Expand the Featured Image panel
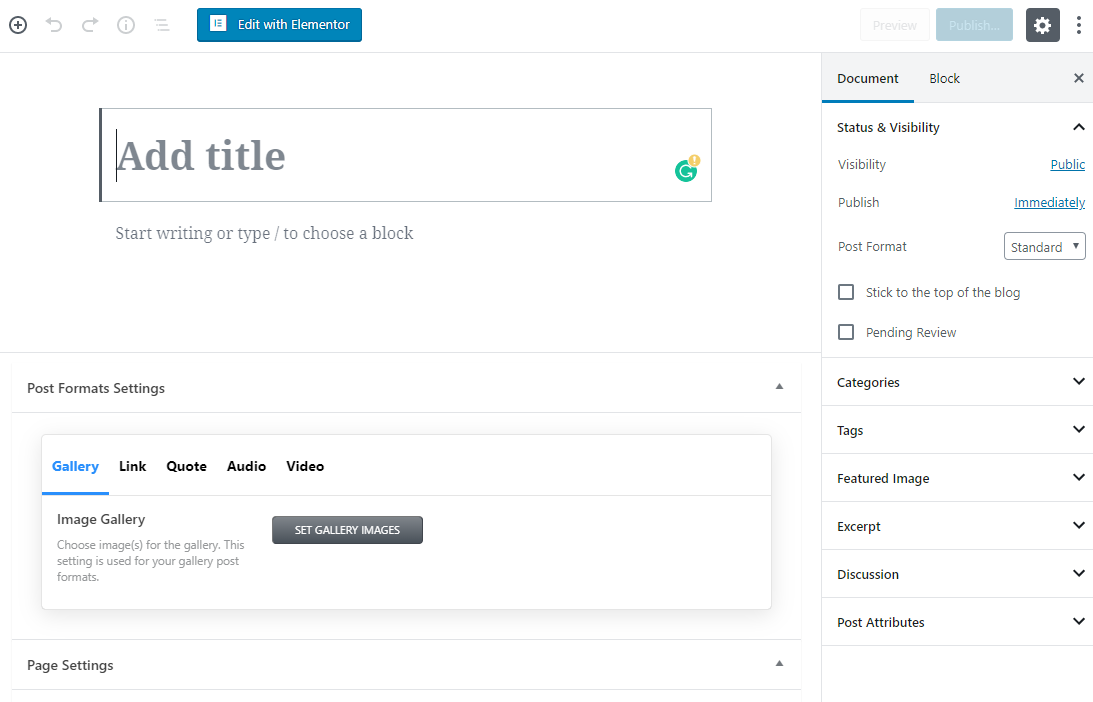1093x702 pixels. pos(957,478)
